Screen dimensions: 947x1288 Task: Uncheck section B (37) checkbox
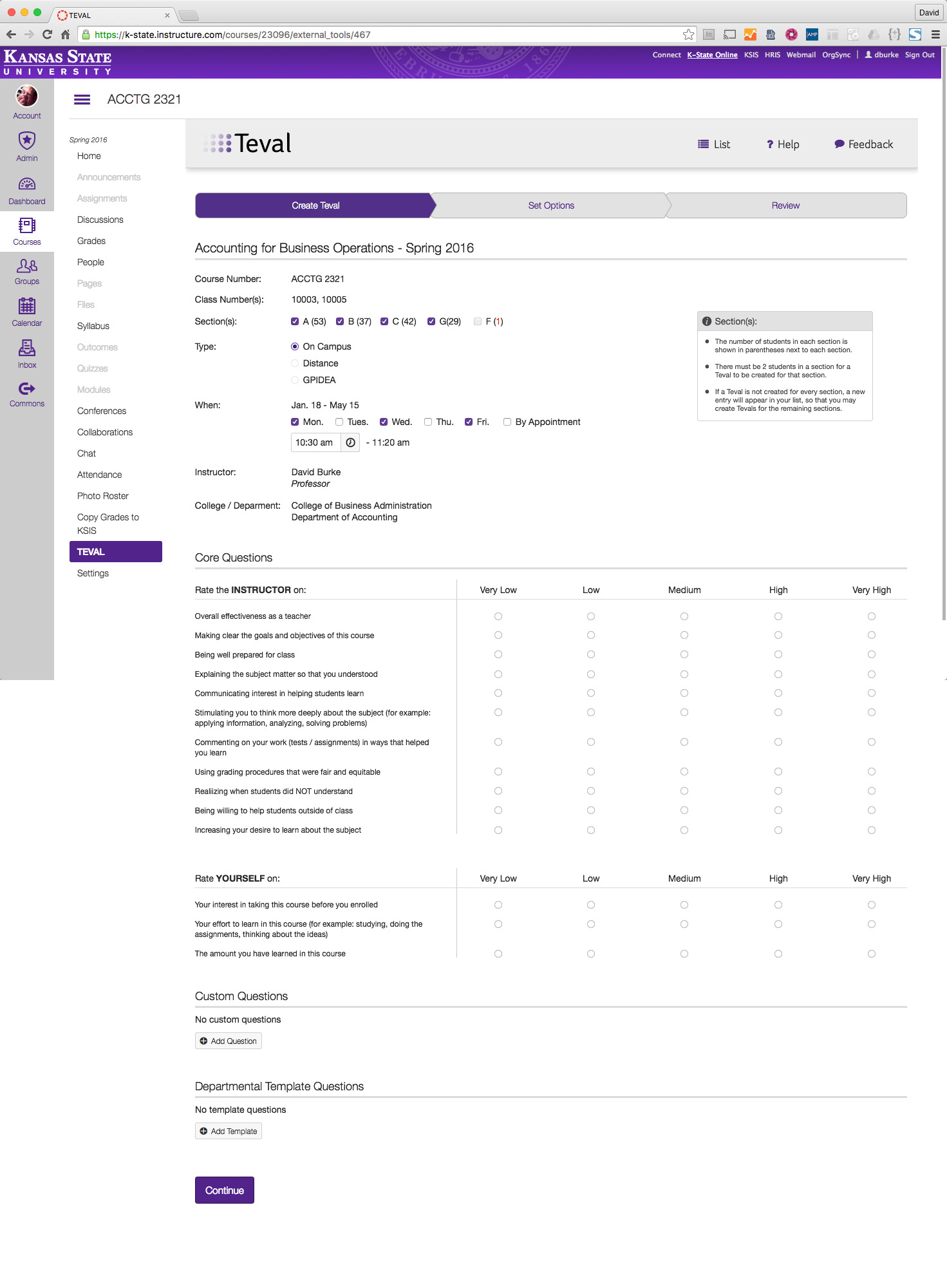coord(340,321)
